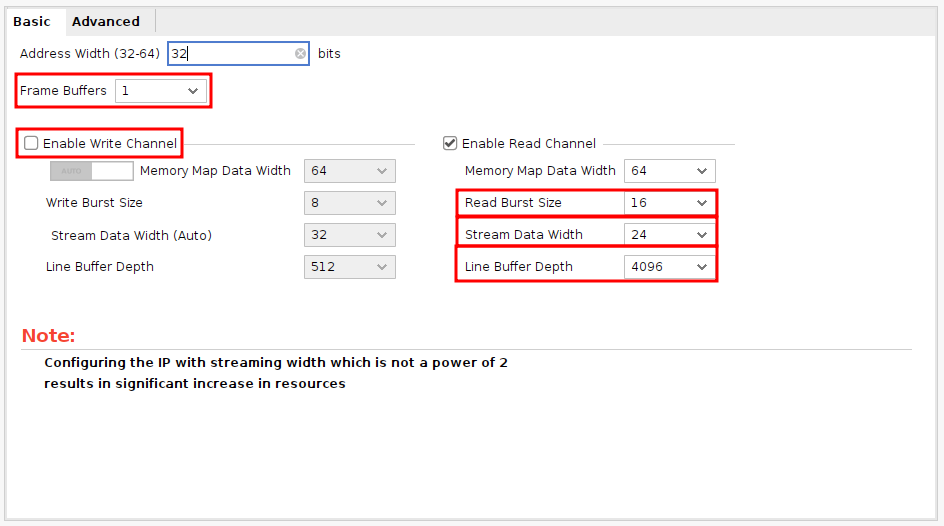Click the Address Width input field
The width and height of the screenshot is (944, 526).
(x=230, y=54)
